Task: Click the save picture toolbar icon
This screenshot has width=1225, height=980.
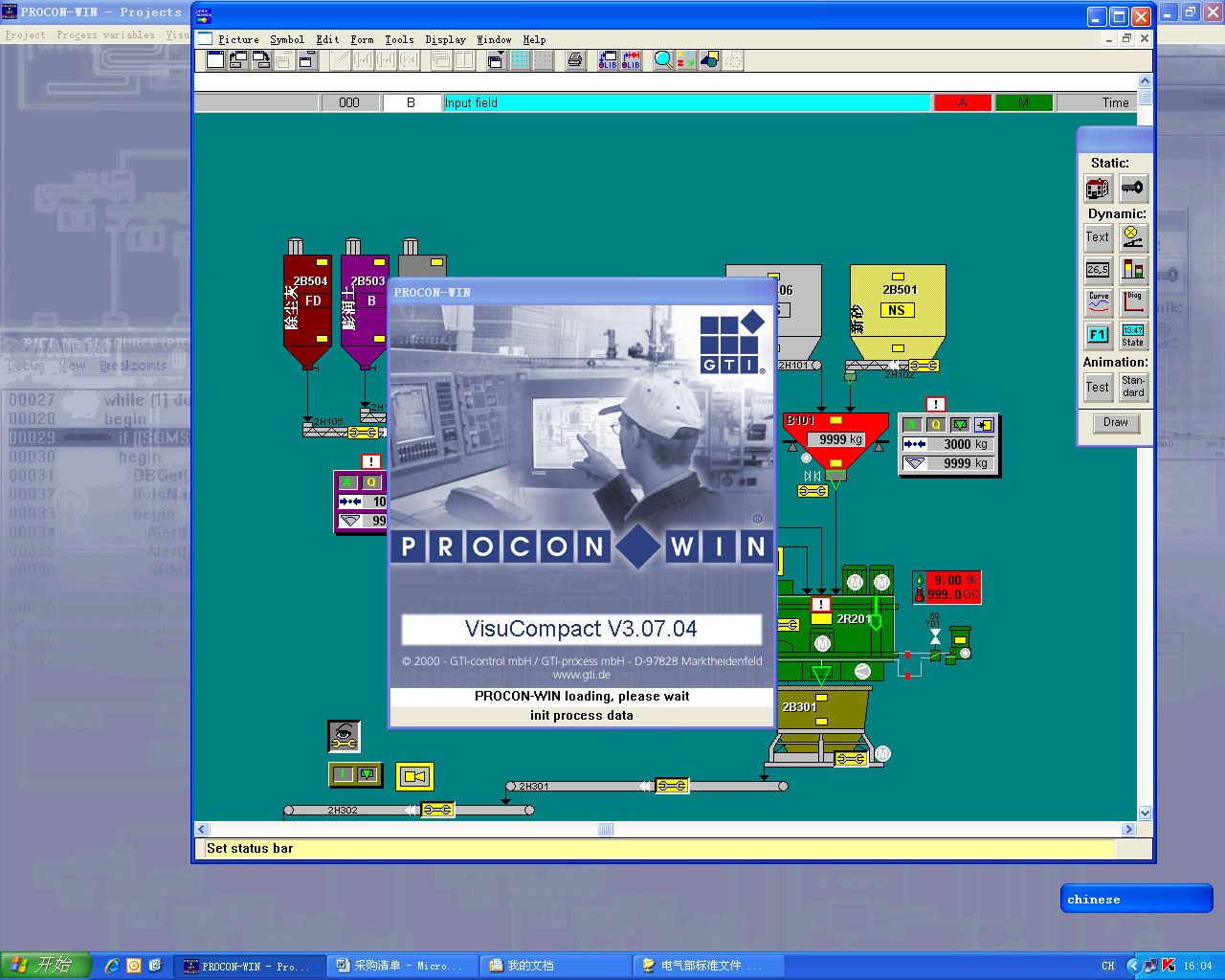Action: [x=261, y=60]
